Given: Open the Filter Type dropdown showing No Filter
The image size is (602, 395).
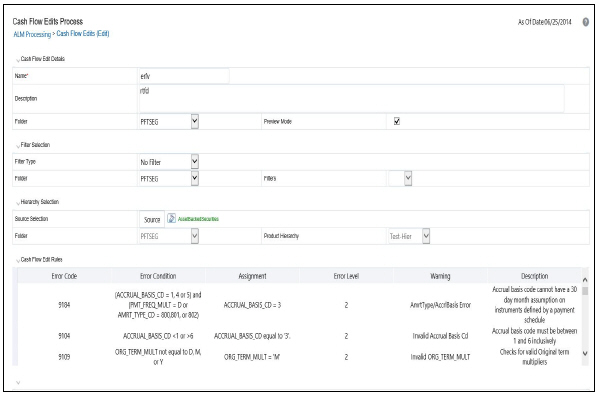Looking at the screenshot, I should [x=169, y=162].
